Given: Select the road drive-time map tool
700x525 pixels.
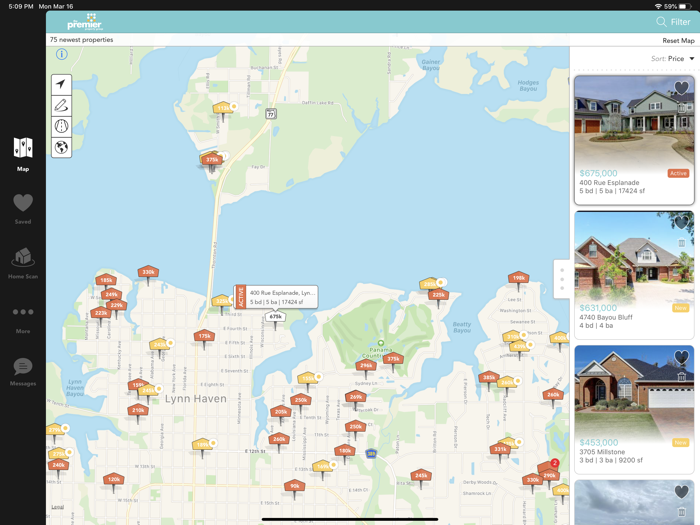Looking at the screenshot, I should [61, 126].
